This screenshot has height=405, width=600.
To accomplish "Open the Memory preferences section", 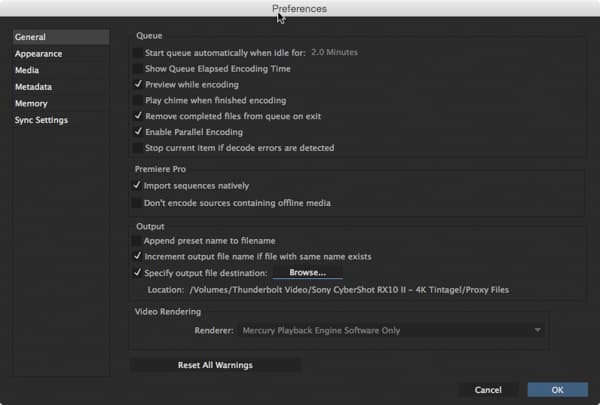I will click(x=31, y=103).
